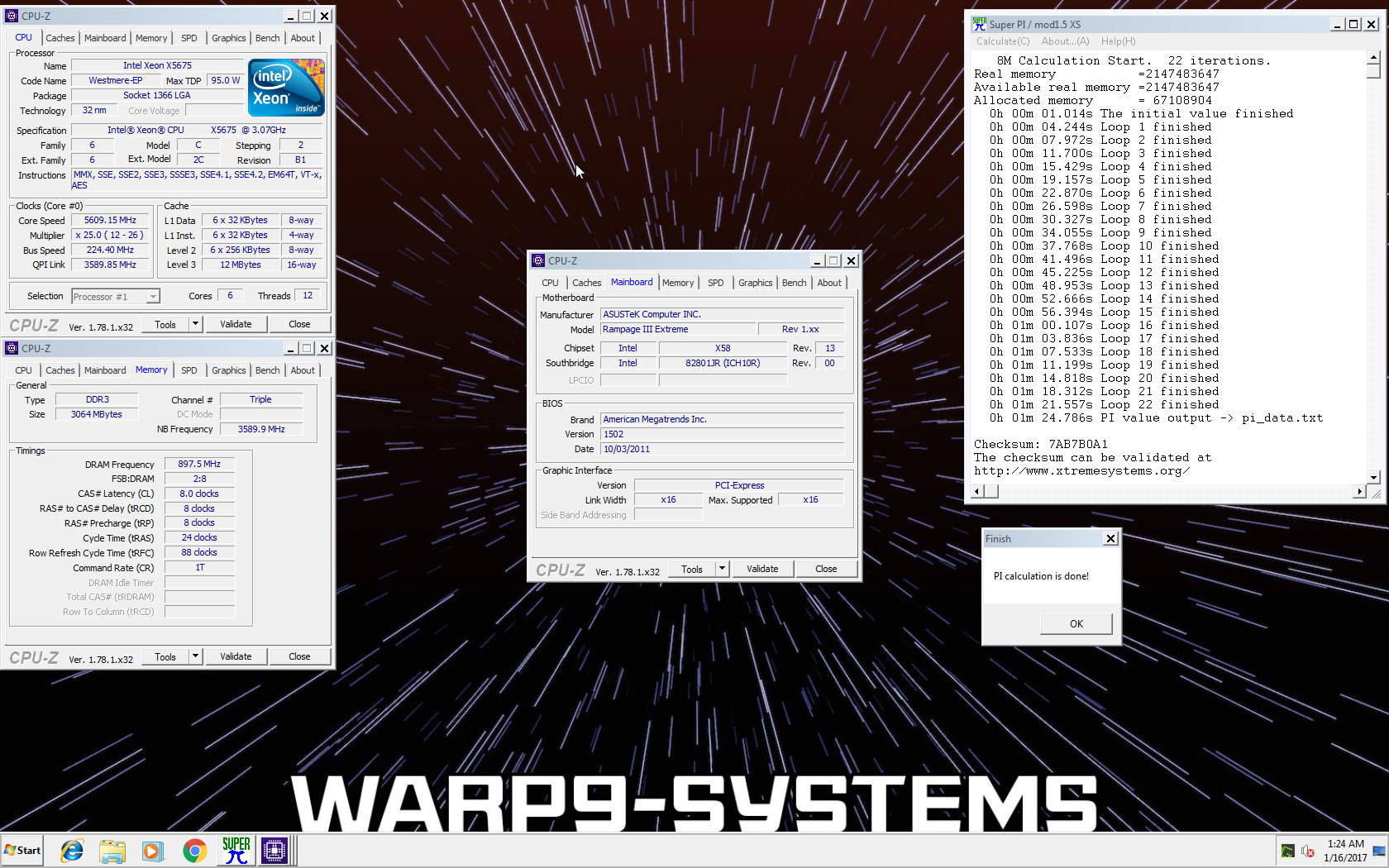Click the CAS# Latency value 8.0 clocks
The width and height of the screenshot is (1389, 868).
click(199, 494)
